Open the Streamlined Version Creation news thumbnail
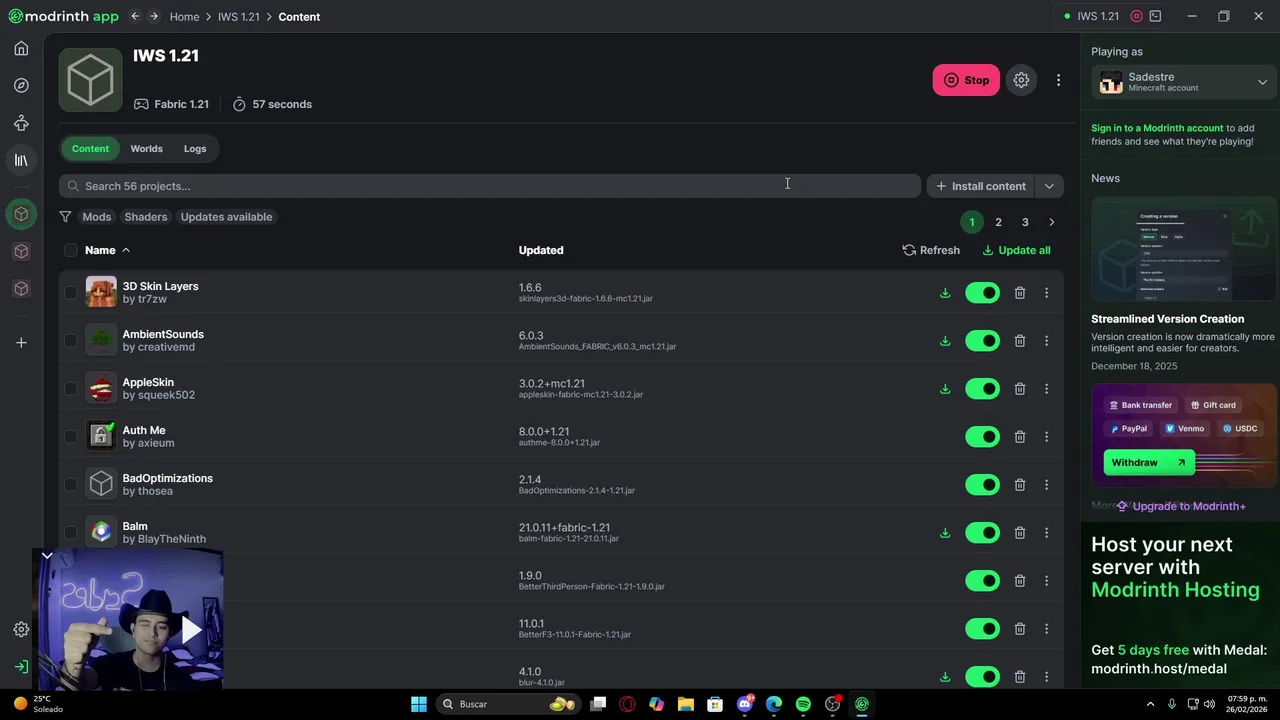Image resolution: width=1280 pixels, height=720 pixels. [1184, 249]
